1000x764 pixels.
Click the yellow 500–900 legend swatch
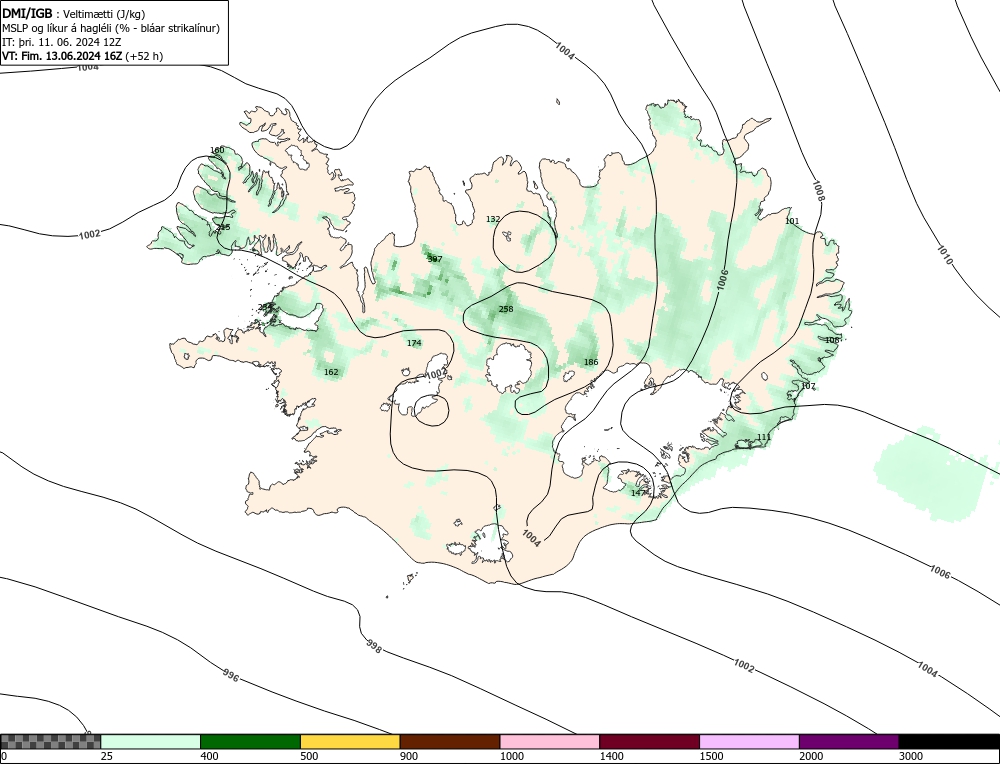350,742
